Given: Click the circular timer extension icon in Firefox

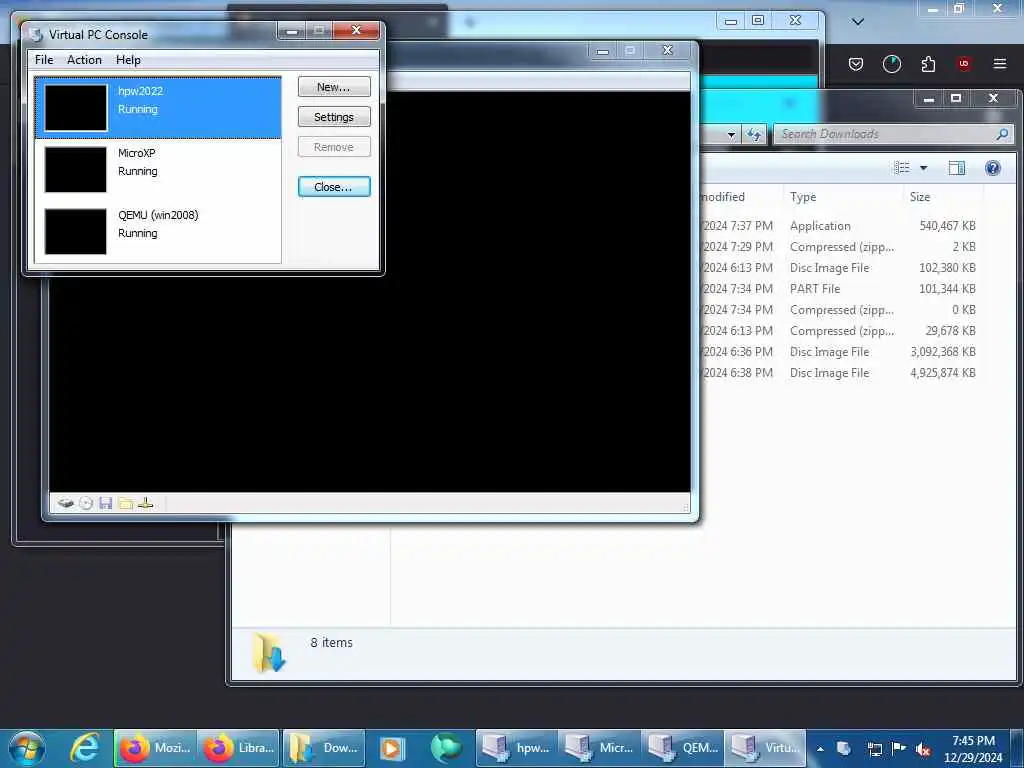Looking at the screenshot, I should point(891,63).
